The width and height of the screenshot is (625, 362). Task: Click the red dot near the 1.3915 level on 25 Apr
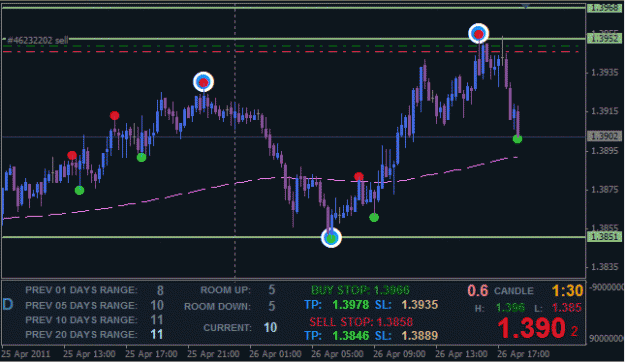pos(114,116)
